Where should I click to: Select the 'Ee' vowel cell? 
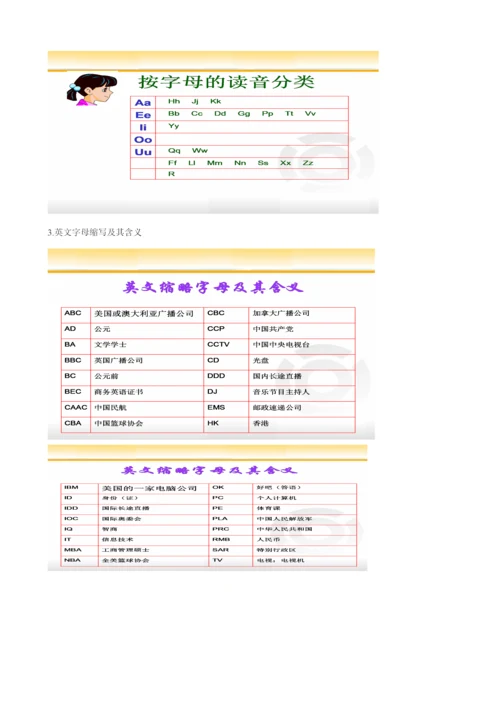(143, 115)
